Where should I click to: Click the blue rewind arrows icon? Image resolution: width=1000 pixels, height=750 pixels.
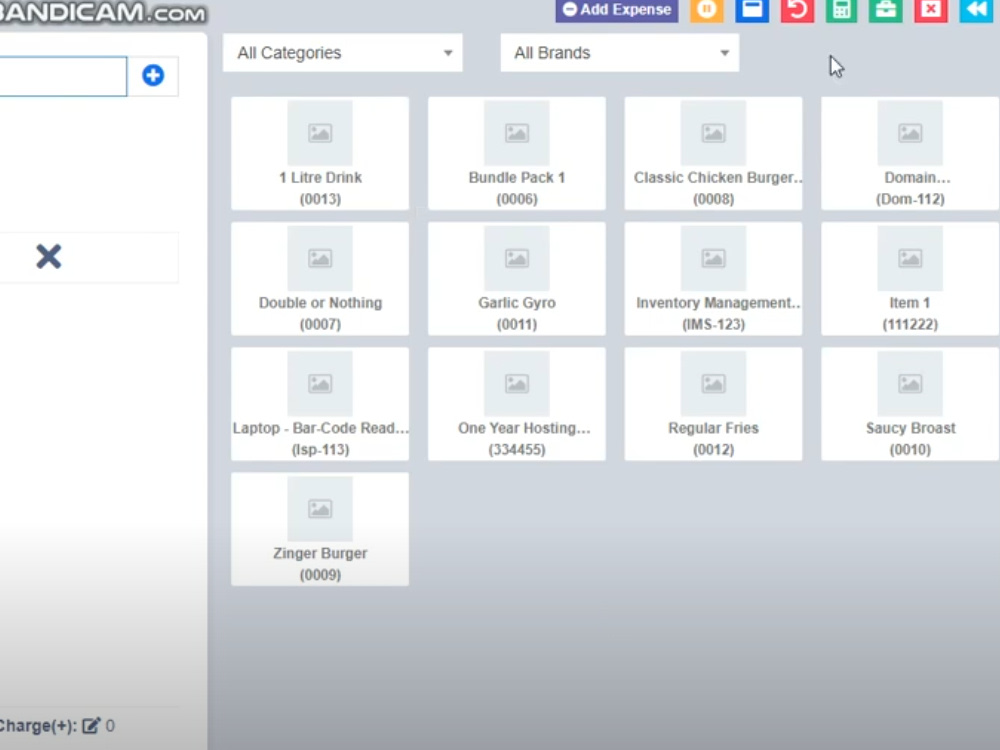point(976,10)
